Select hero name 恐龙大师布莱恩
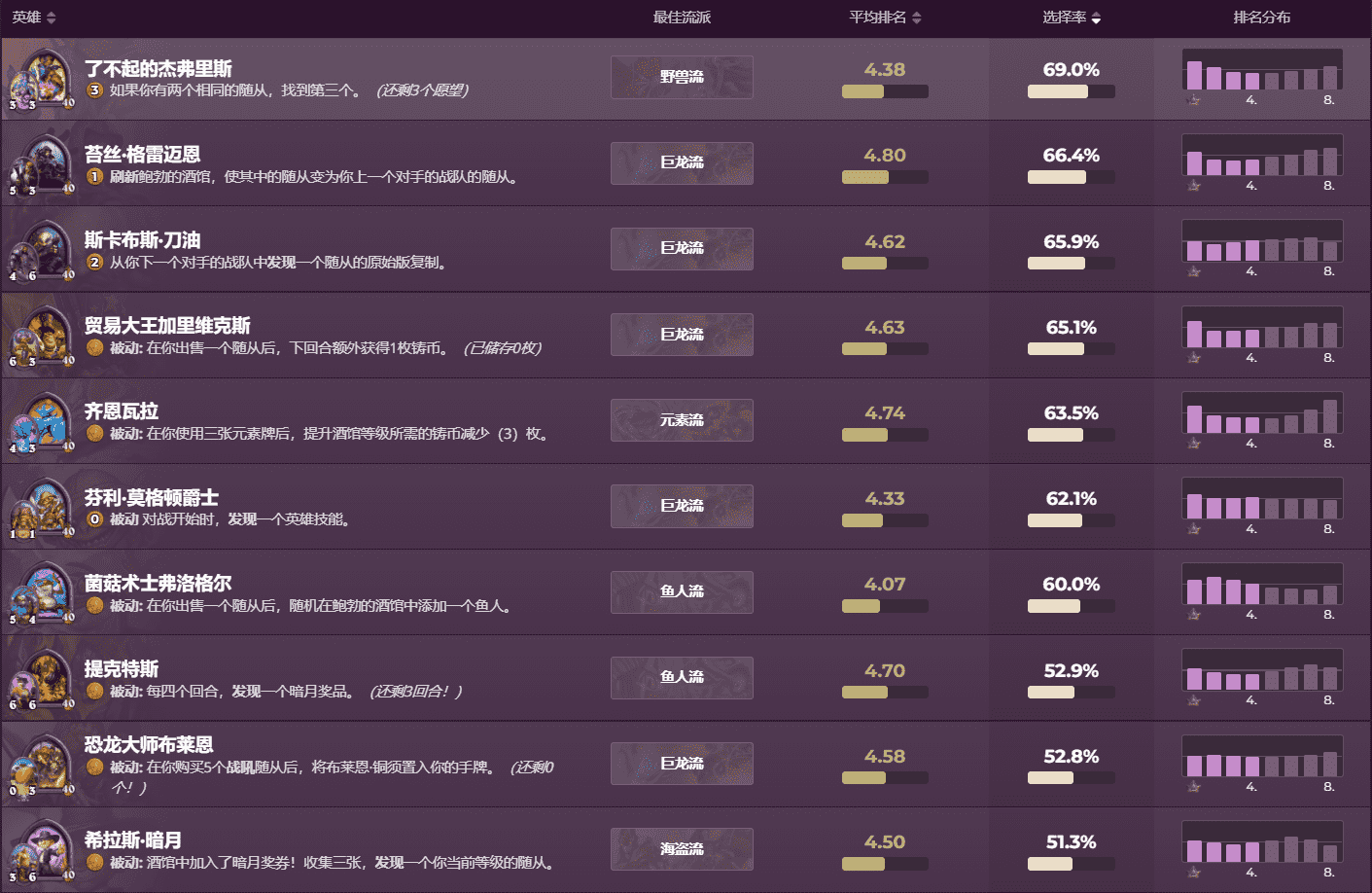 (149, 745)
